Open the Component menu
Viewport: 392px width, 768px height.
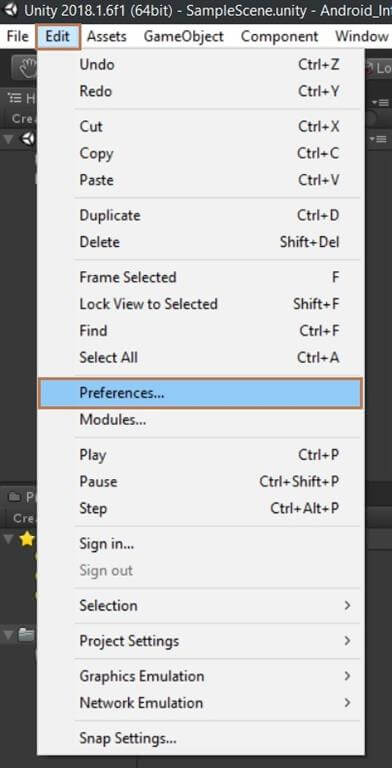[279, 36]
